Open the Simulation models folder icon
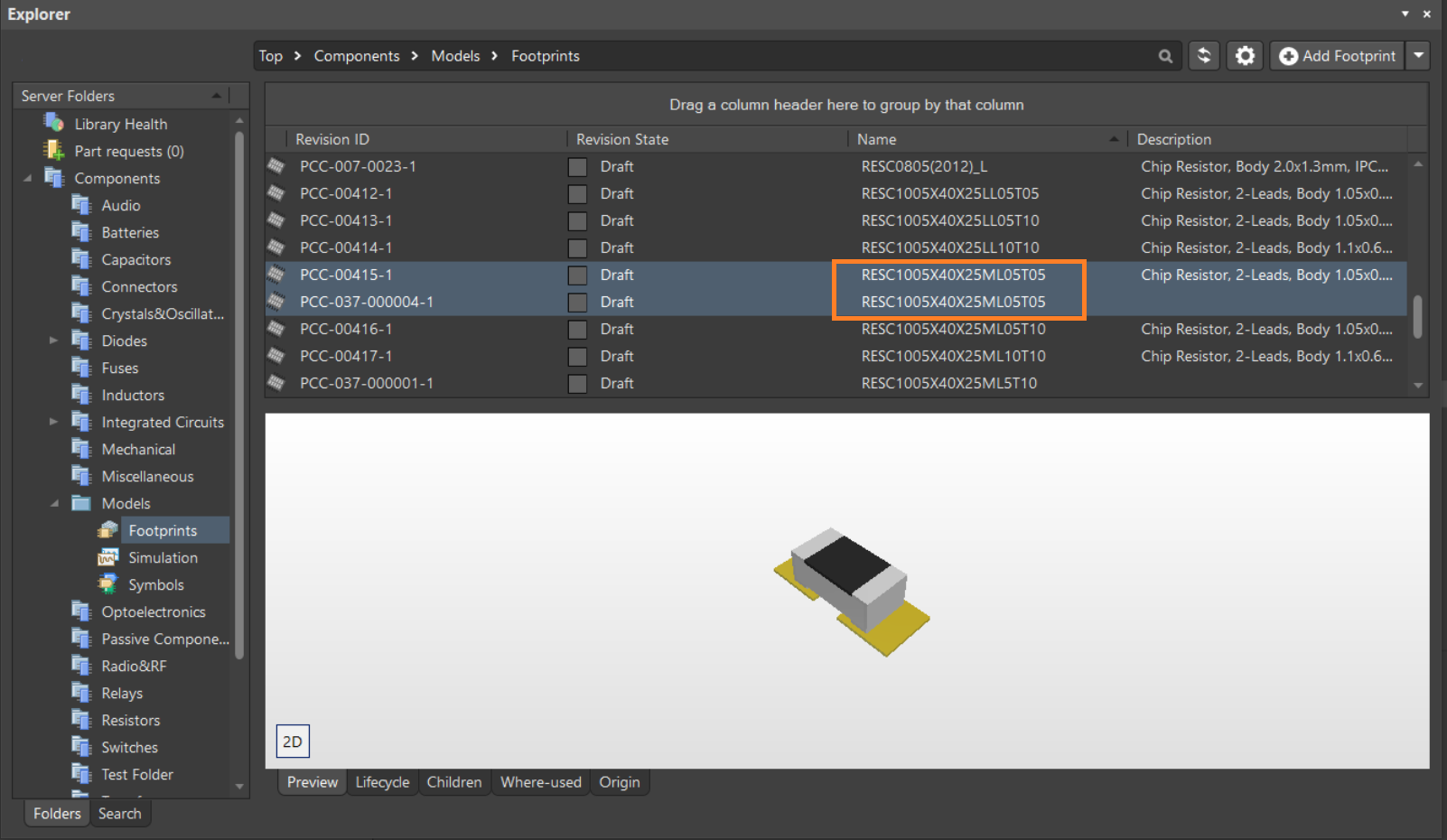This screenshot has width=1447, height=840. click(107, 557)
